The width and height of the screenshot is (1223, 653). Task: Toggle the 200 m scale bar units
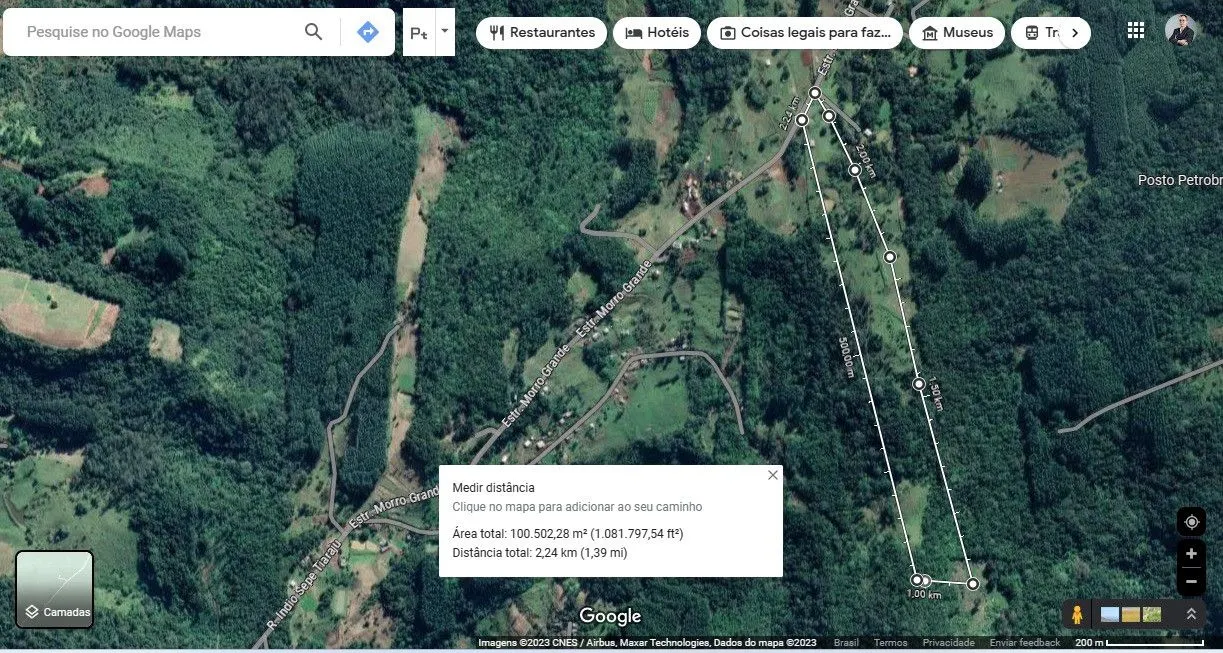(1139, 643)
